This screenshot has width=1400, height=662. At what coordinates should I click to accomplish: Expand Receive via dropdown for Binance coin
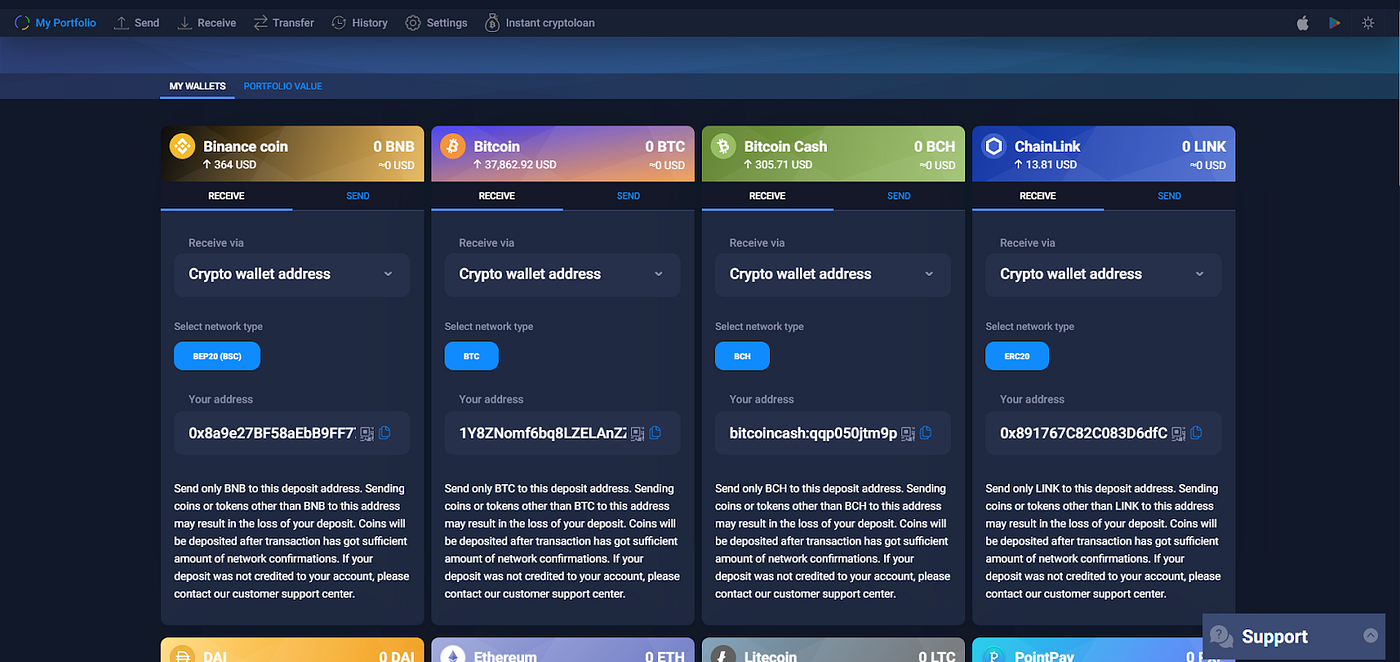pos(292,274)
